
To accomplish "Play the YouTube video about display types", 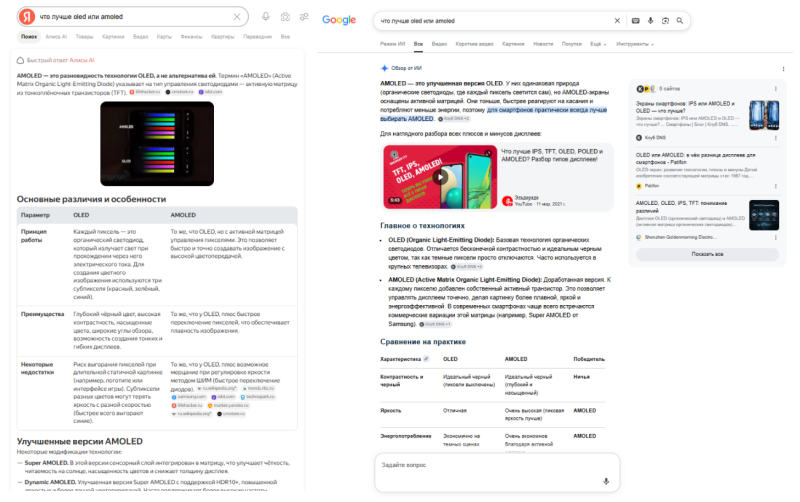I will click(440, 177).
